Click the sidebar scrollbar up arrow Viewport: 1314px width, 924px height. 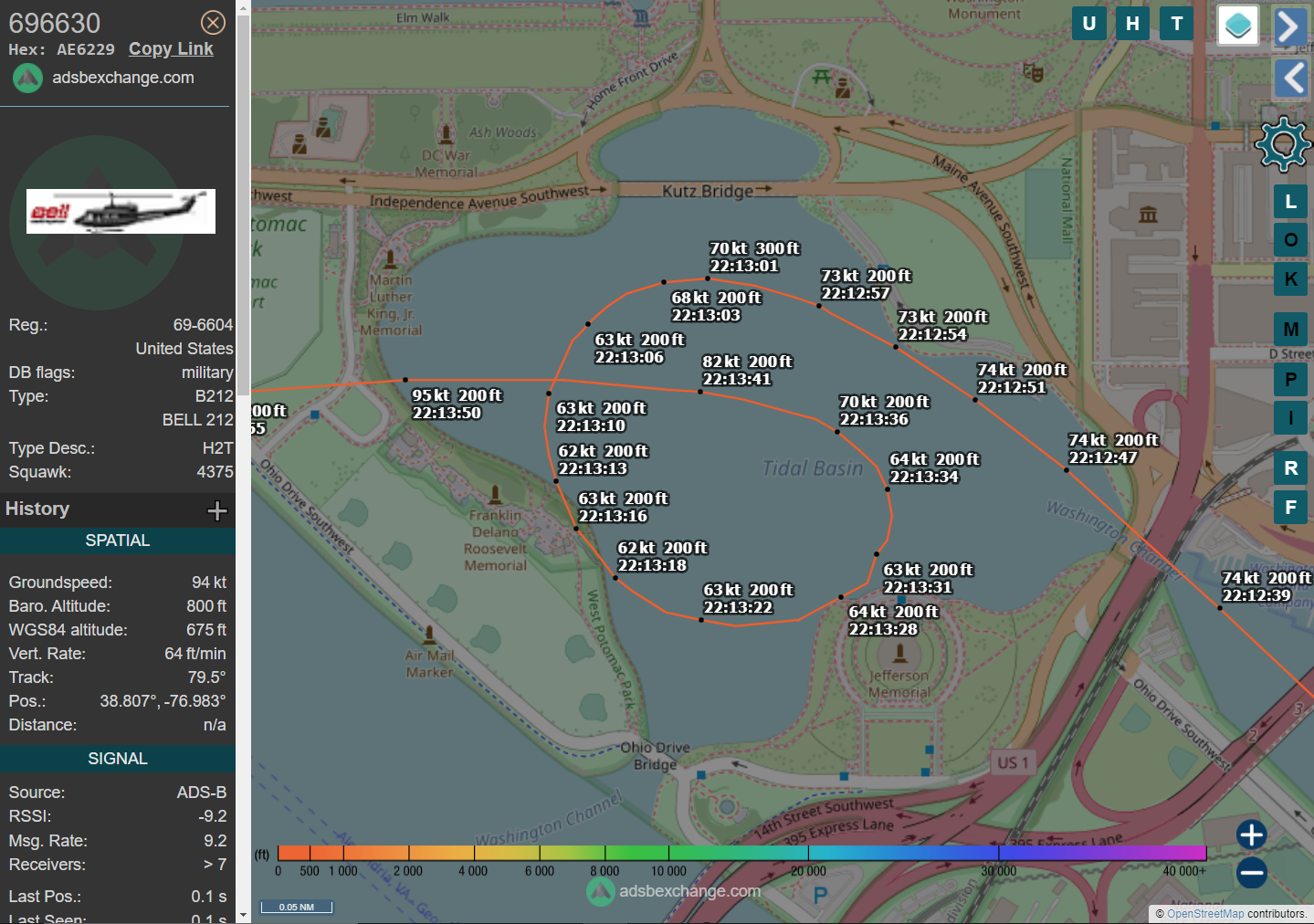click(x=243, y=7)
